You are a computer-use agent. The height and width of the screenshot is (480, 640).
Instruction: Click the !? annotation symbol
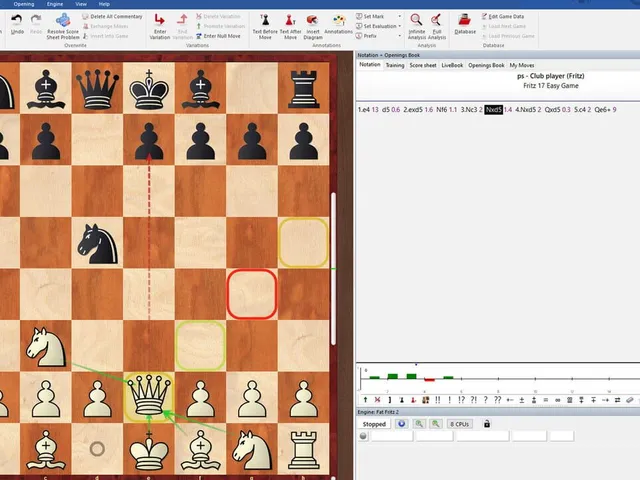pos(461,400)
